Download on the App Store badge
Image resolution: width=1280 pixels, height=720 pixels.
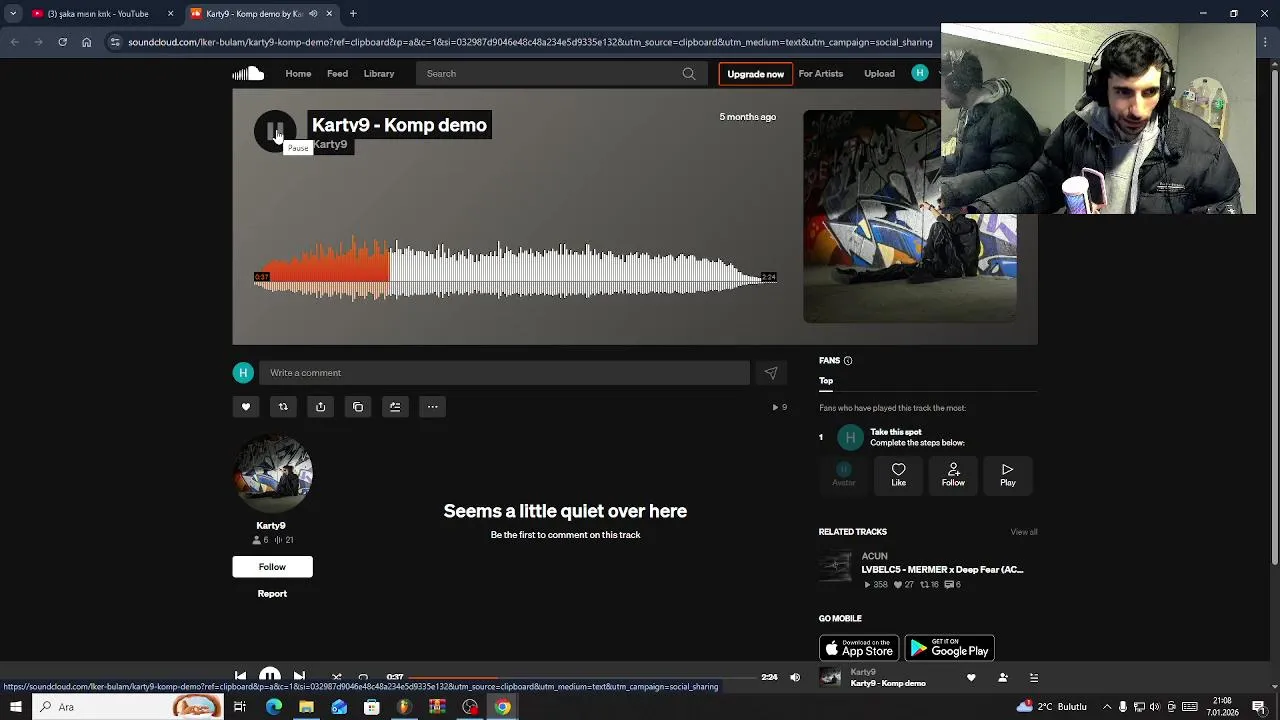tap(858, 649)
